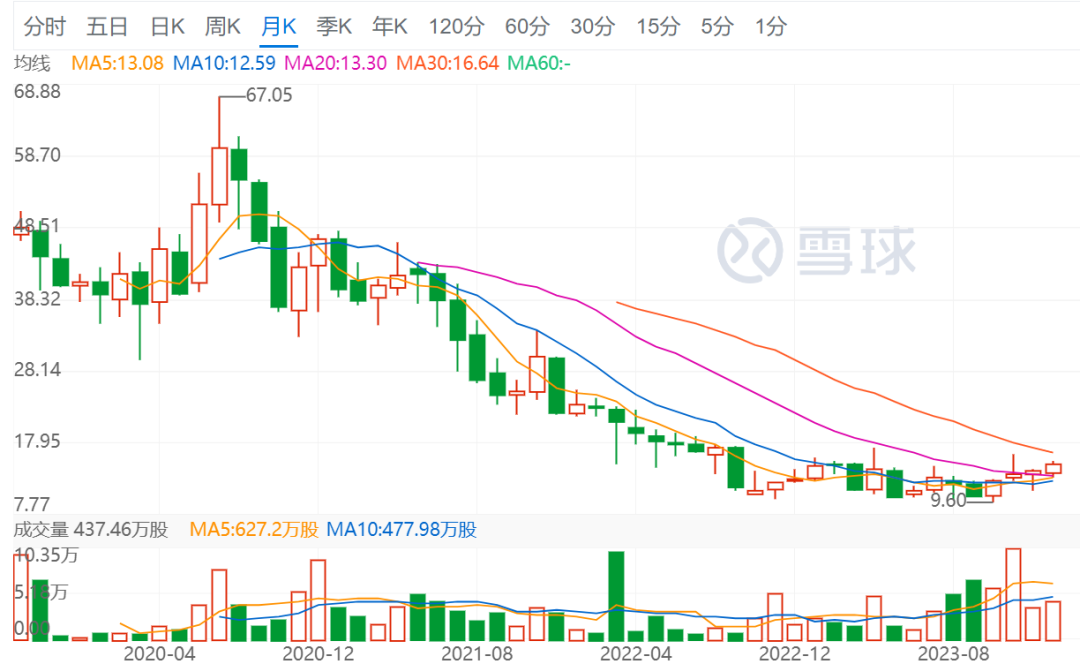Switch to the 5分 interval

[x=717, y=27]
